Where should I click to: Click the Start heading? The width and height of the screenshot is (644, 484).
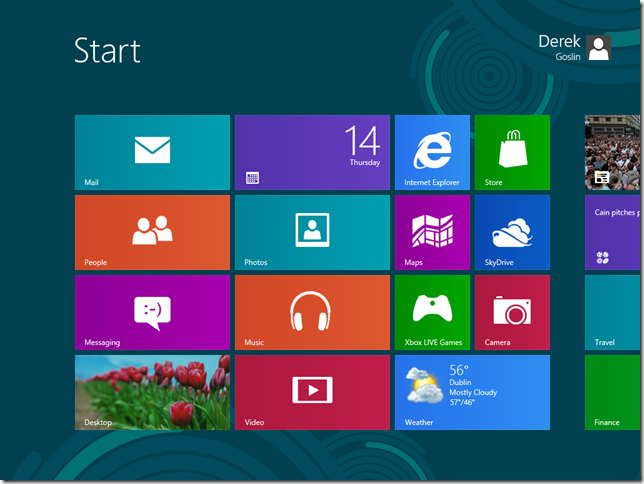pos(107,51)
